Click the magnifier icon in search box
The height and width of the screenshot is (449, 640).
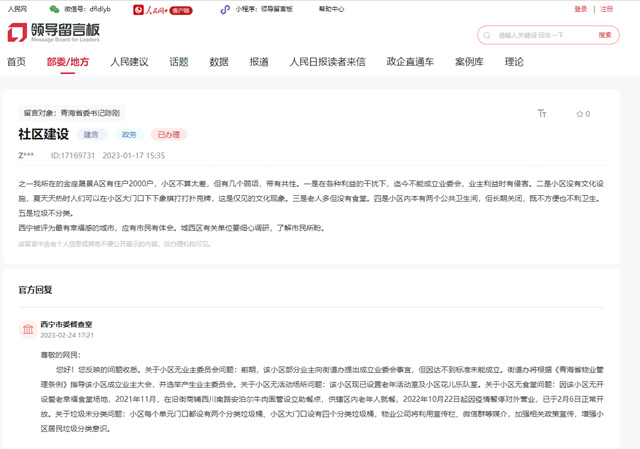487,36
